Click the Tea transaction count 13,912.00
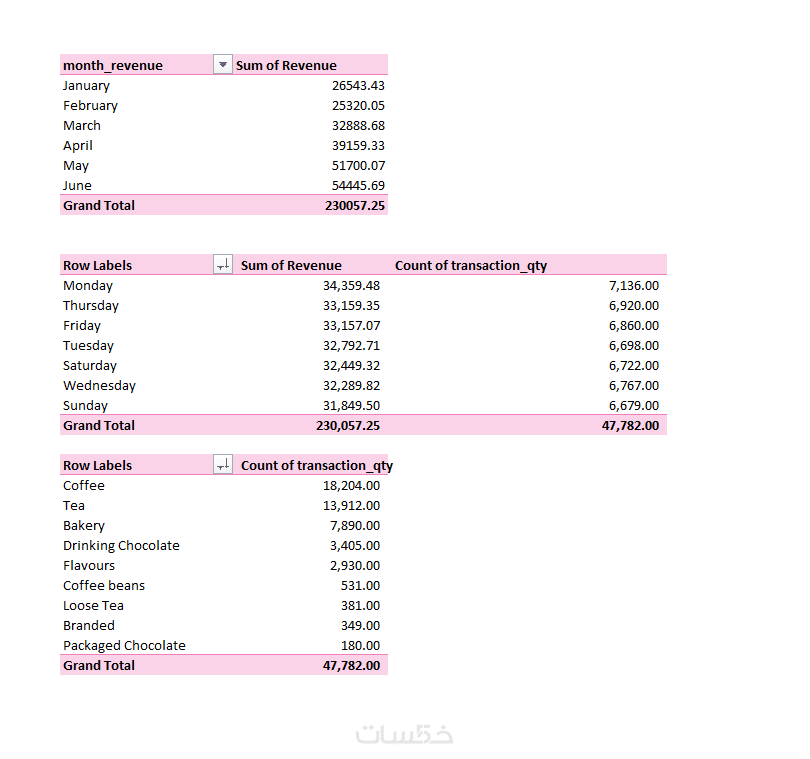The height and width of the screenshot is (759, 810). point(351,505)
